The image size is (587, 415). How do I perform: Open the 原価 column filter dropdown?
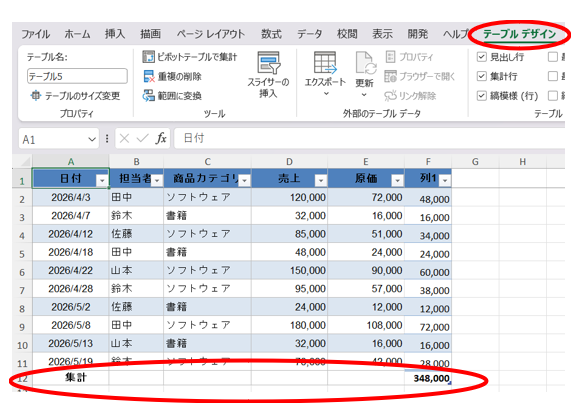(397, 180)
